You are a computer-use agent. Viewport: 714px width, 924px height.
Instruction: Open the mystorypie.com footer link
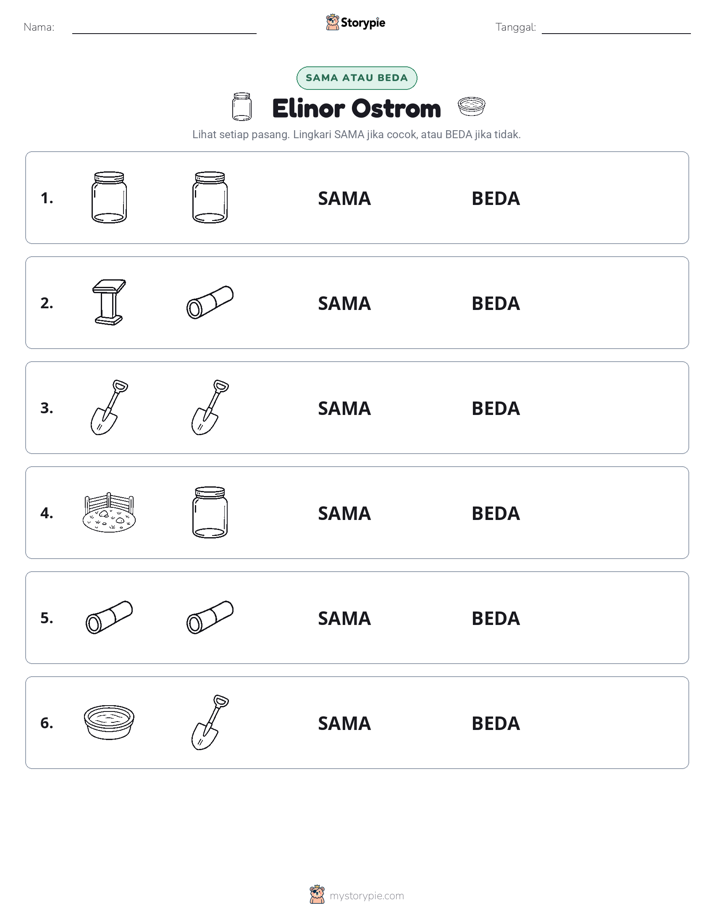[366, 896]
